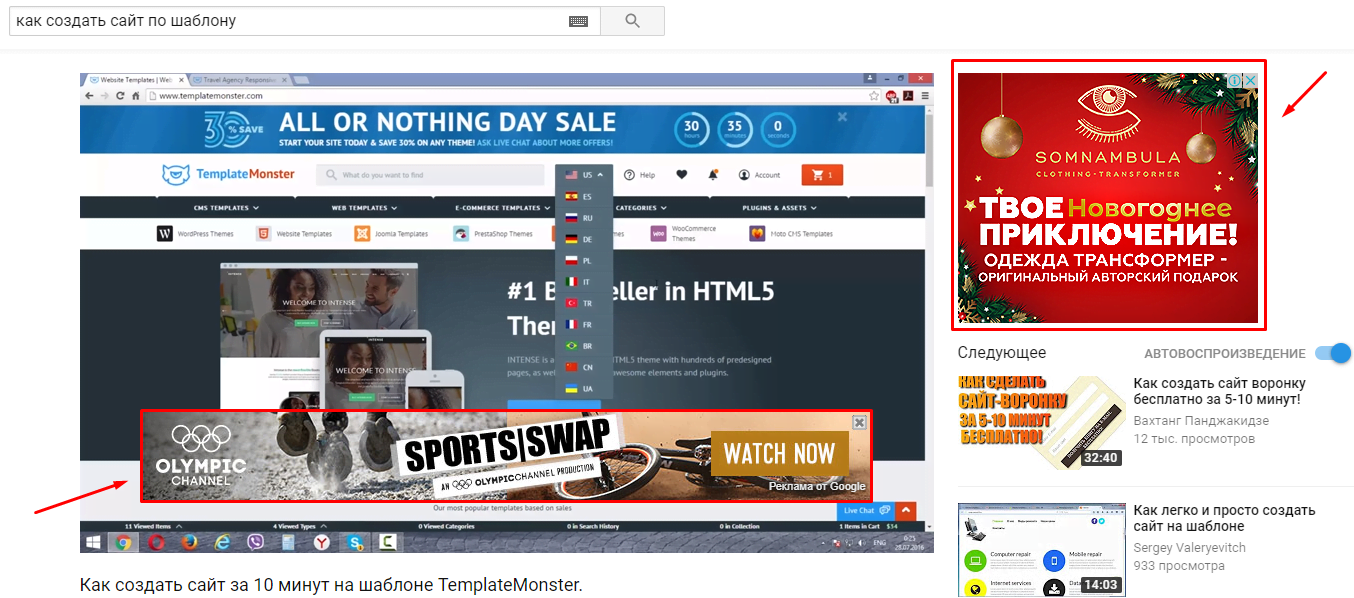This screenshot has width=1354, height=598.
Task: Click the Joomla Templates icon
Action: pyautogui.click(x=362, y=234)
